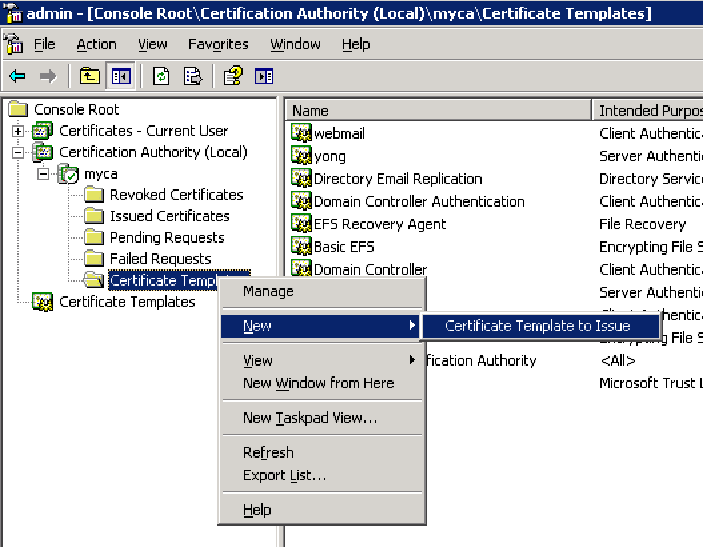Select Certificate Template to Issue
The height and width of the screenshot is (547, 703).
click(x=540, y=326)
